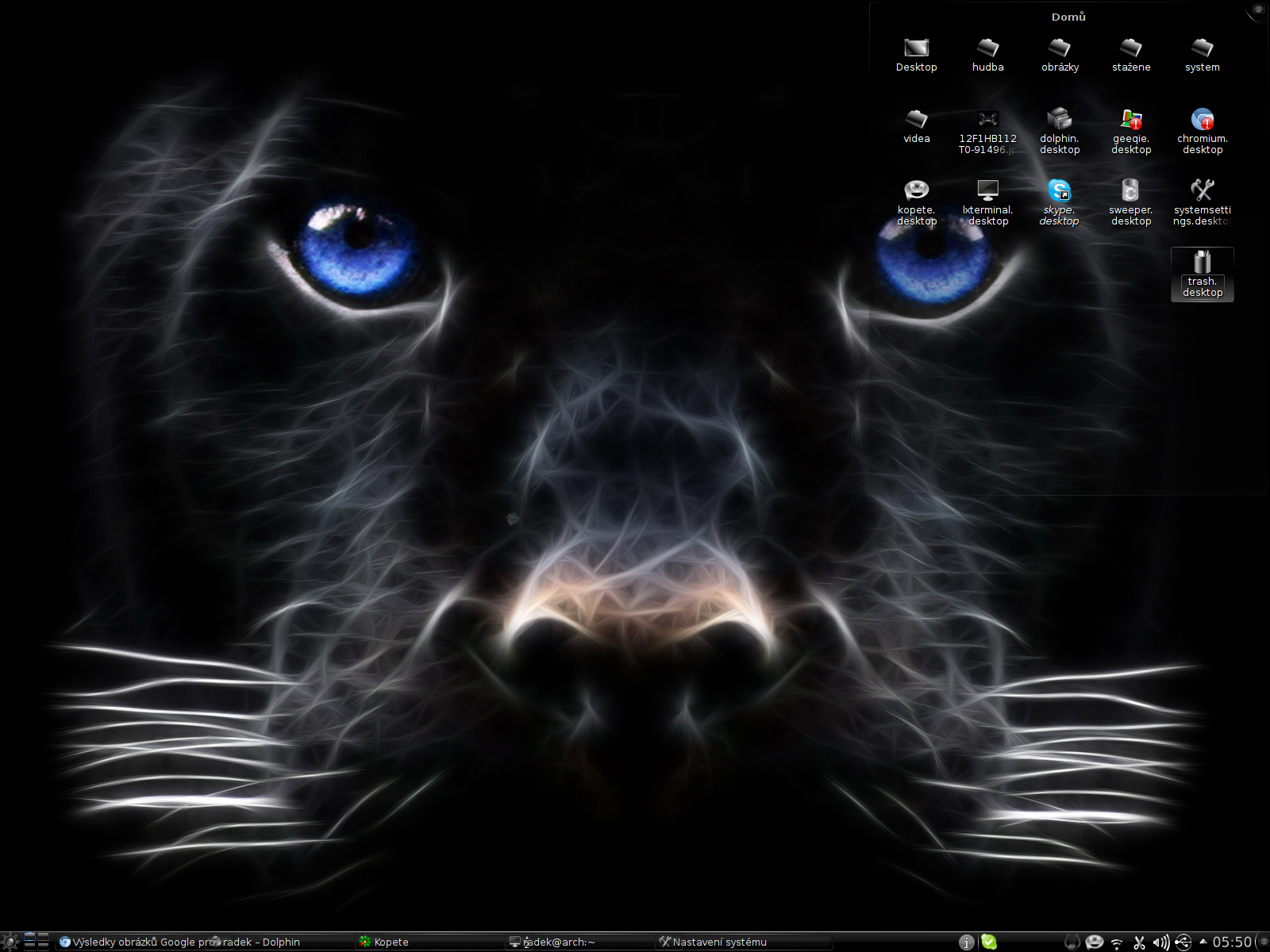The image size is (1270, 952).
Task: Open the system folder
Action: pos(1203,55)
